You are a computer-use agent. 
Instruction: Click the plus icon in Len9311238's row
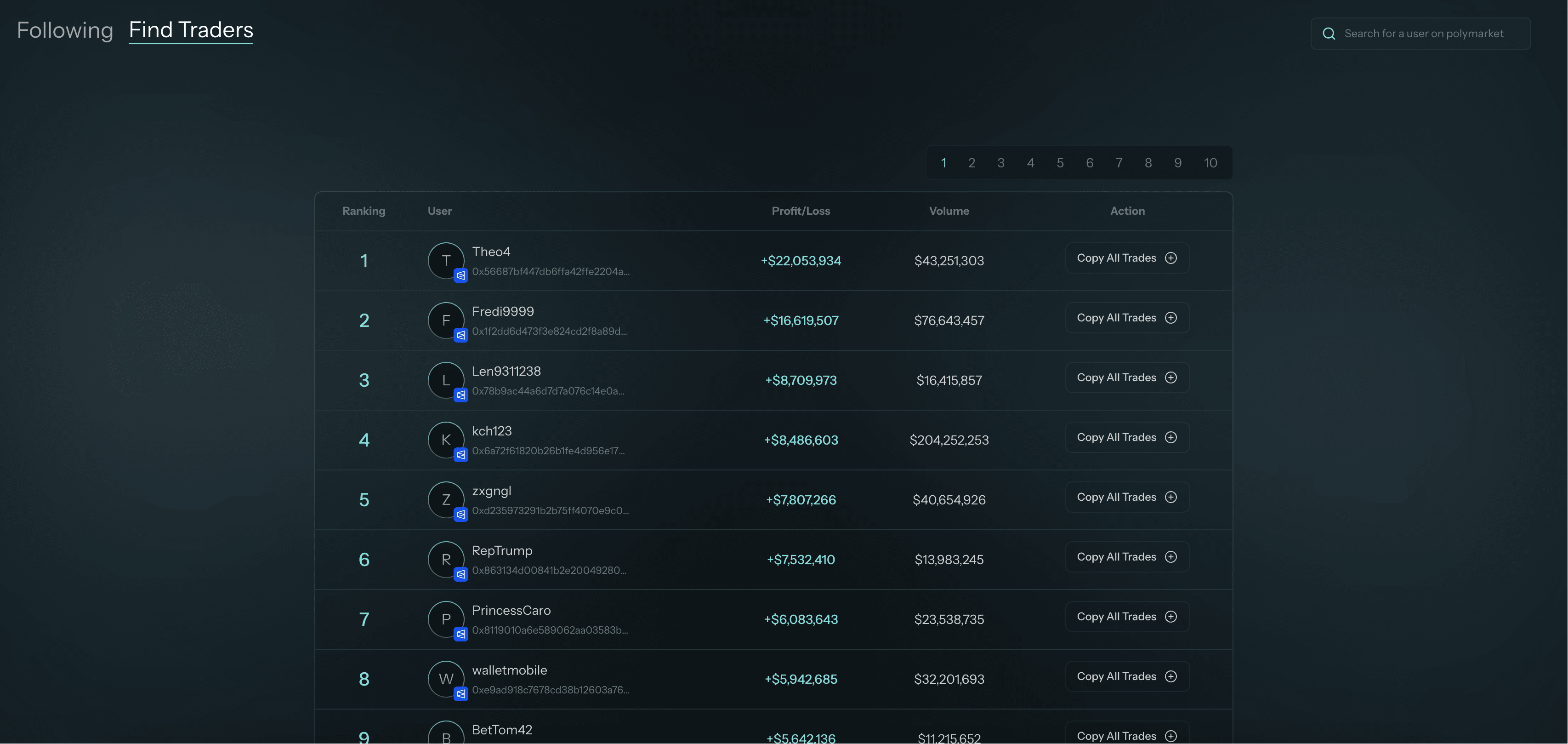pyautogui.click(x=1170, y=378)
